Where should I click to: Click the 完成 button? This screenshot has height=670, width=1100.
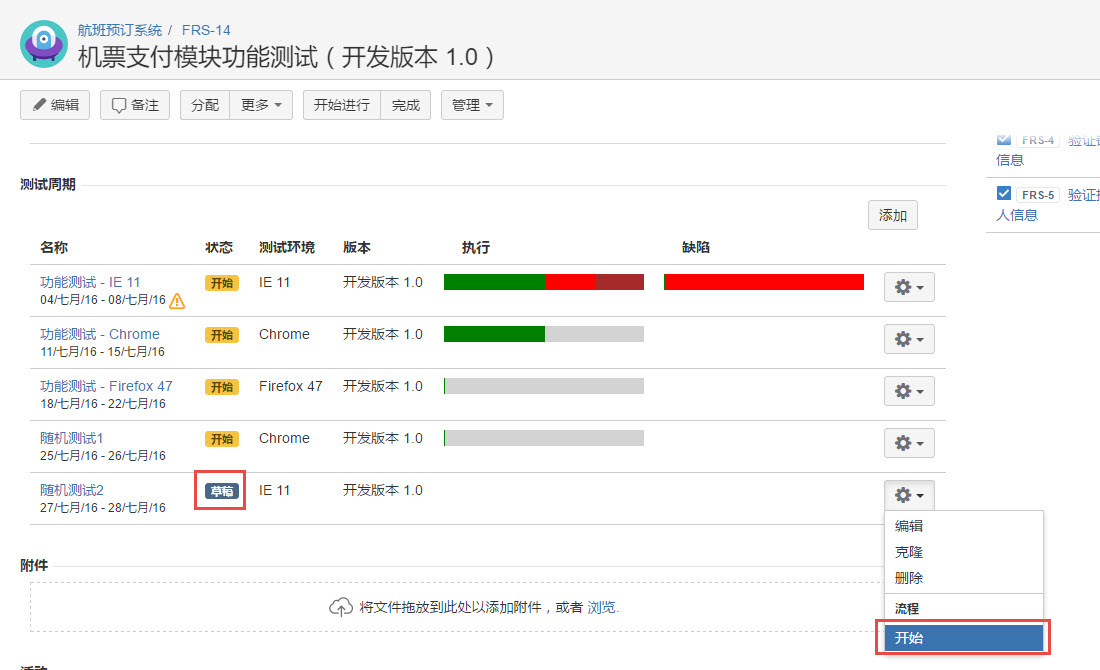[x=405, y=105]
